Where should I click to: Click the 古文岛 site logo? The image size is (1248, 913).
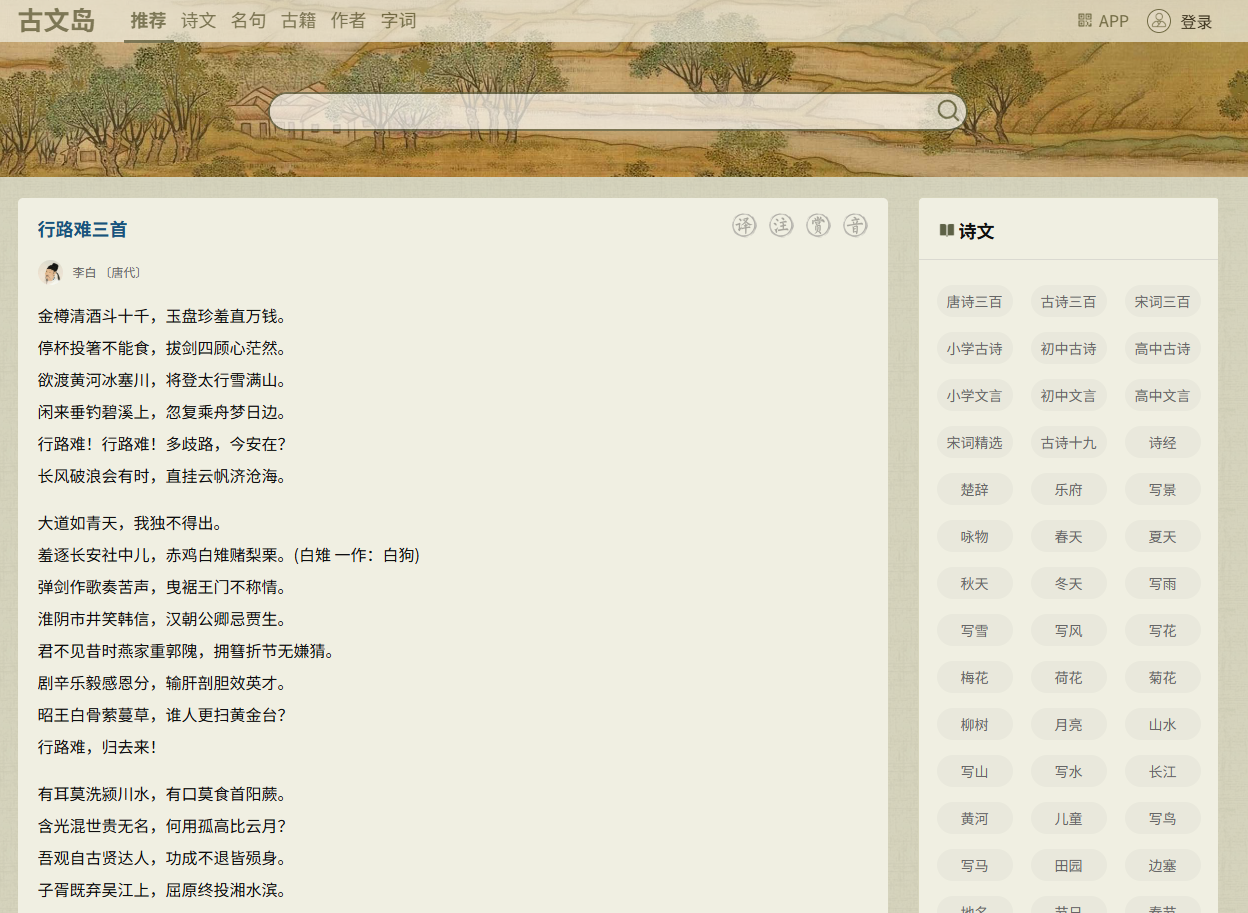[57, 21]
